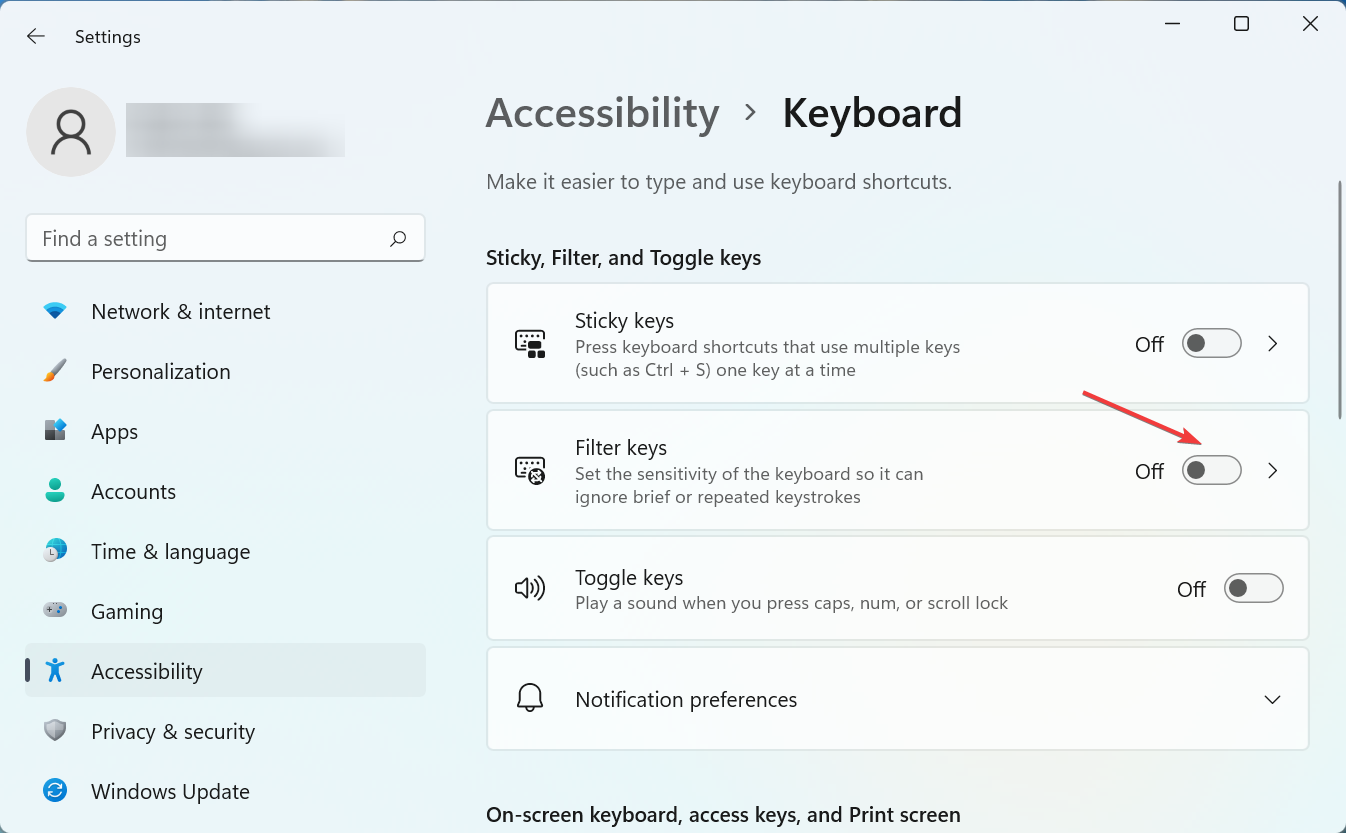This screenshot has height=833, width=1346.
Task: Click the back arrow icon in Settings
Action: pyautogui.click(x=36, y=37)
